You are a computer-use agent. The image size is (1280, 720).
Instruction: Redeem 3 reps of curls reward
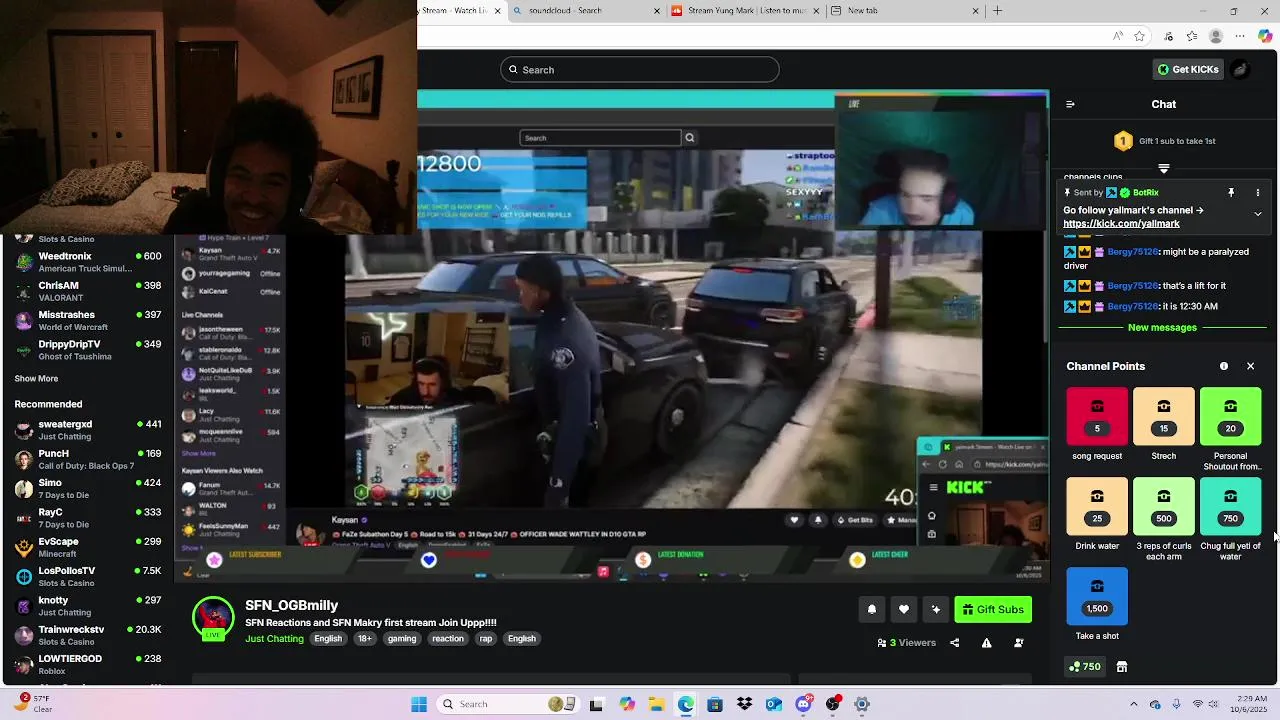coord(1164,506)
